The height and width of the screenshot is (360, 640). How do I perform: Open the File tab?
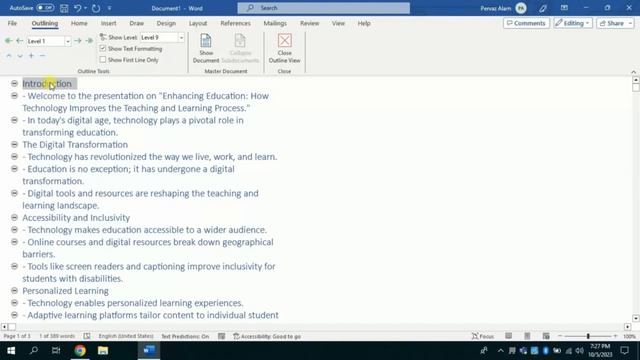tap(12, 23)
